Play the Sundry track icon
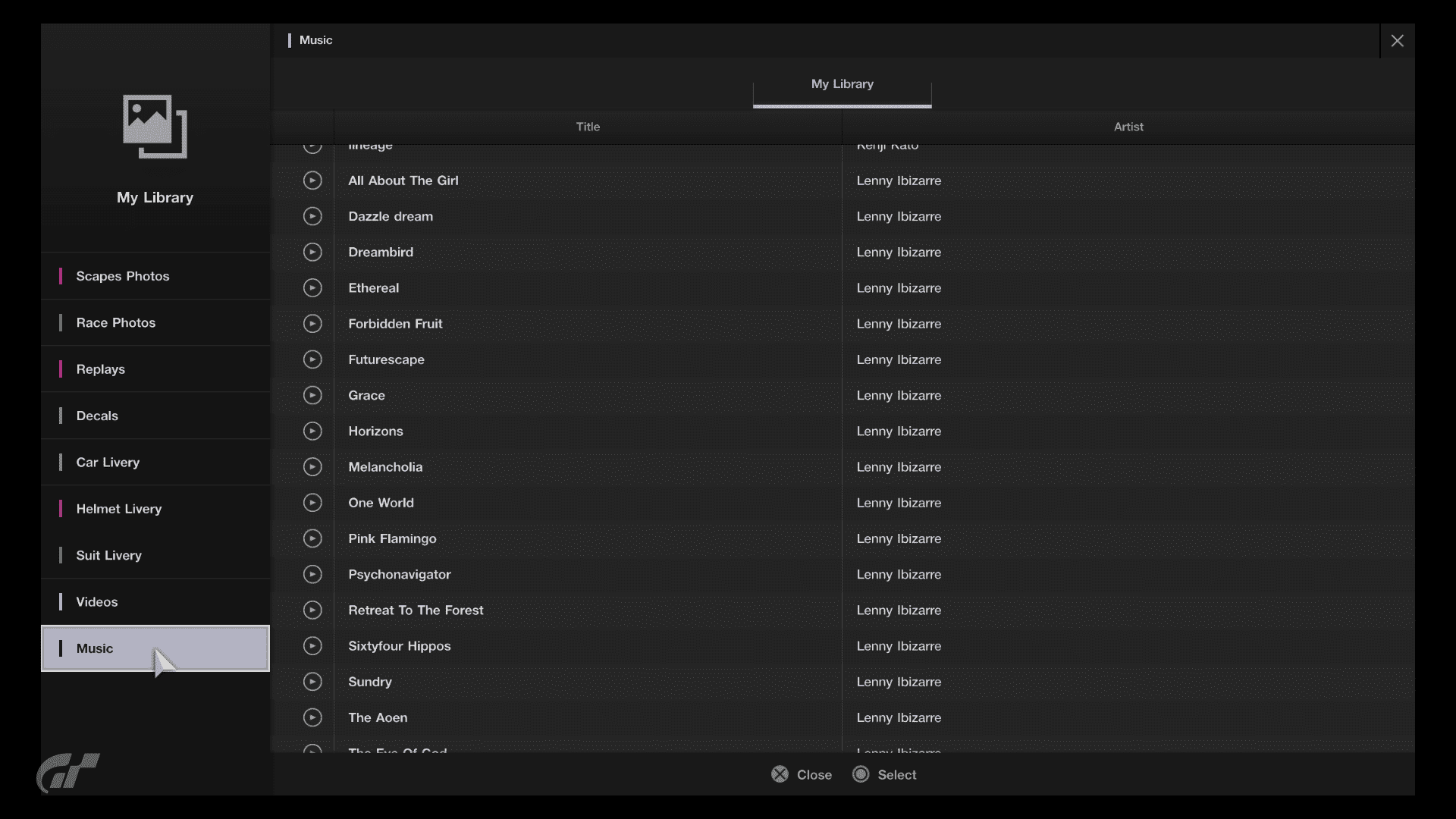 [x=312, y=682]
